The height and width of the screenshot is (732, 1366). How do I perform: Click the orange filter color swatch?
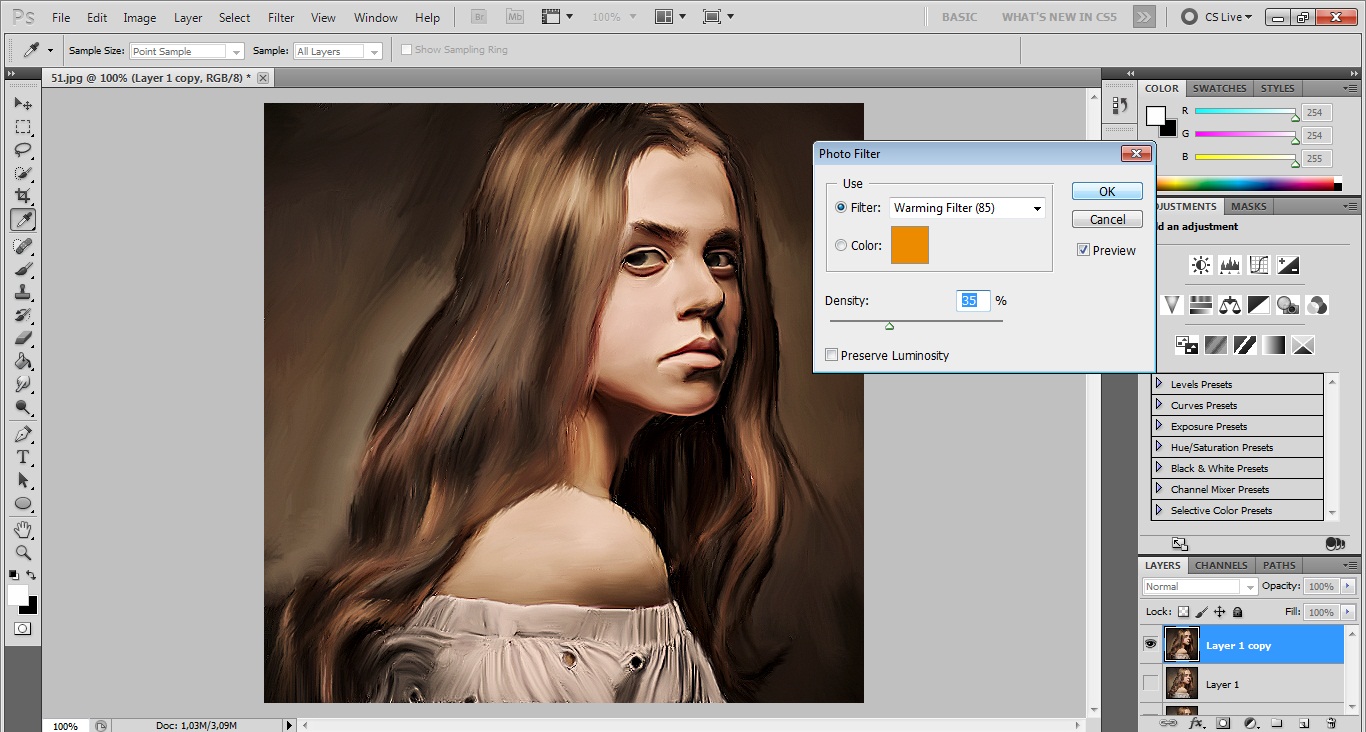[909, 245]
